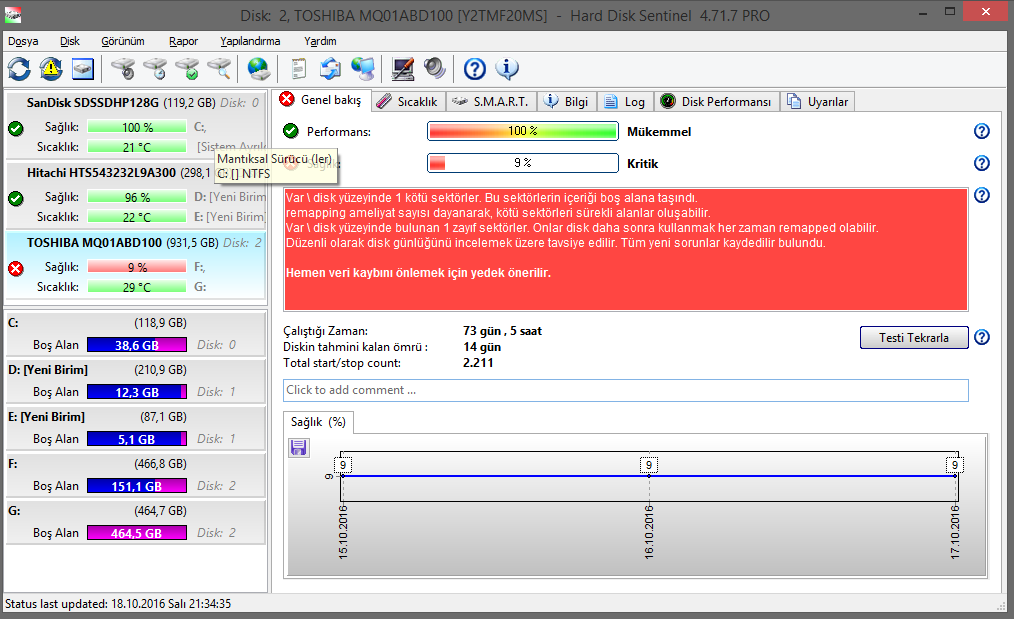Viewport: 1014px width, 619px height.
Task: Click the 'Click to add comment' field
Action: (625, 390)
